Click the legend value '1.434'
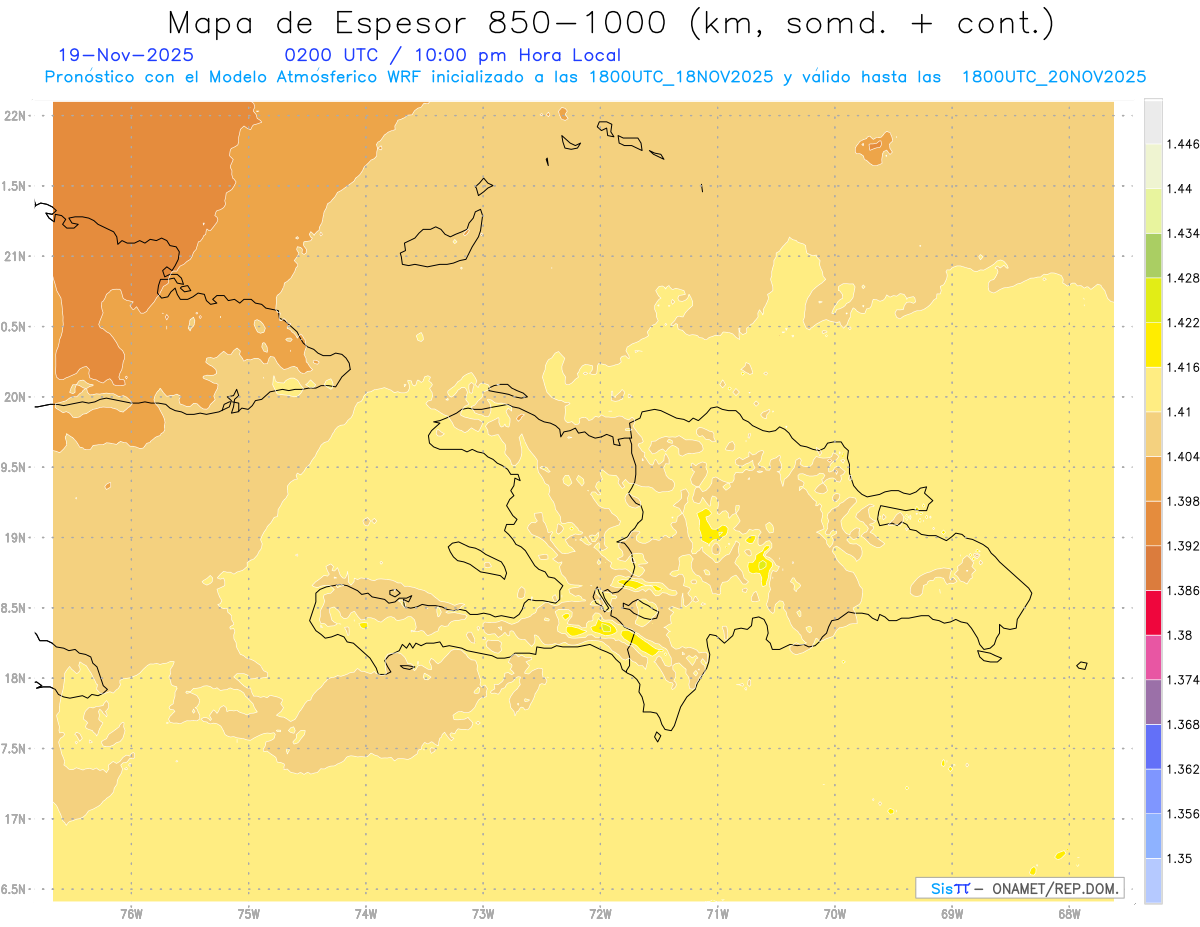Viewport: 1200px width, 927px height. tap(1183, 233)
